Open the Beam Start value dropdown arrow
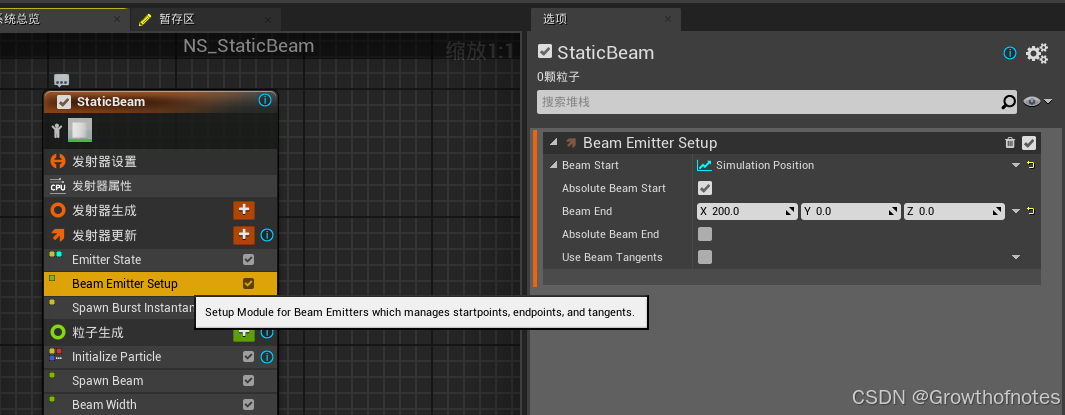 (x=1016, y=165)
